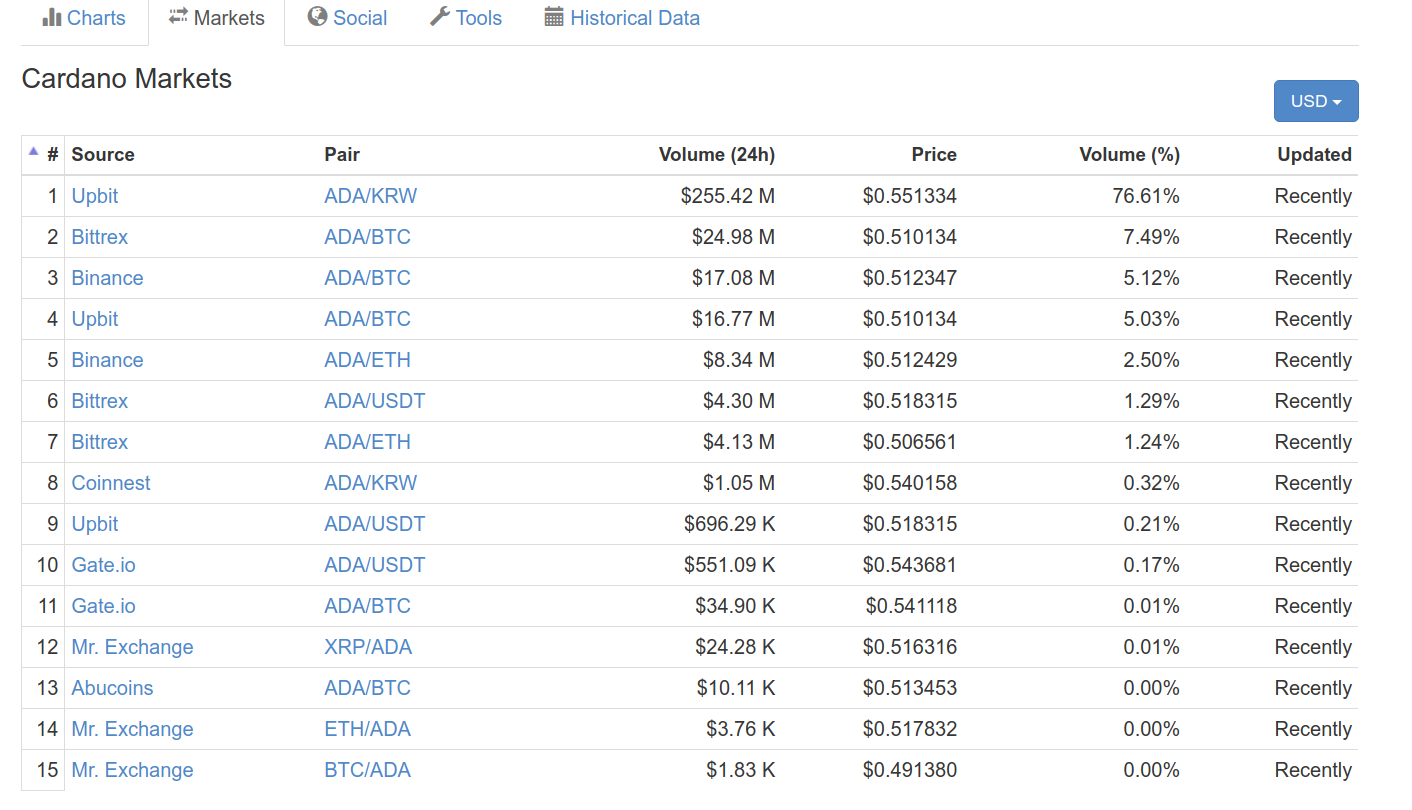Switch to the Markets tab
This screenshot has height=810, width=1412.
click(216, 18)
